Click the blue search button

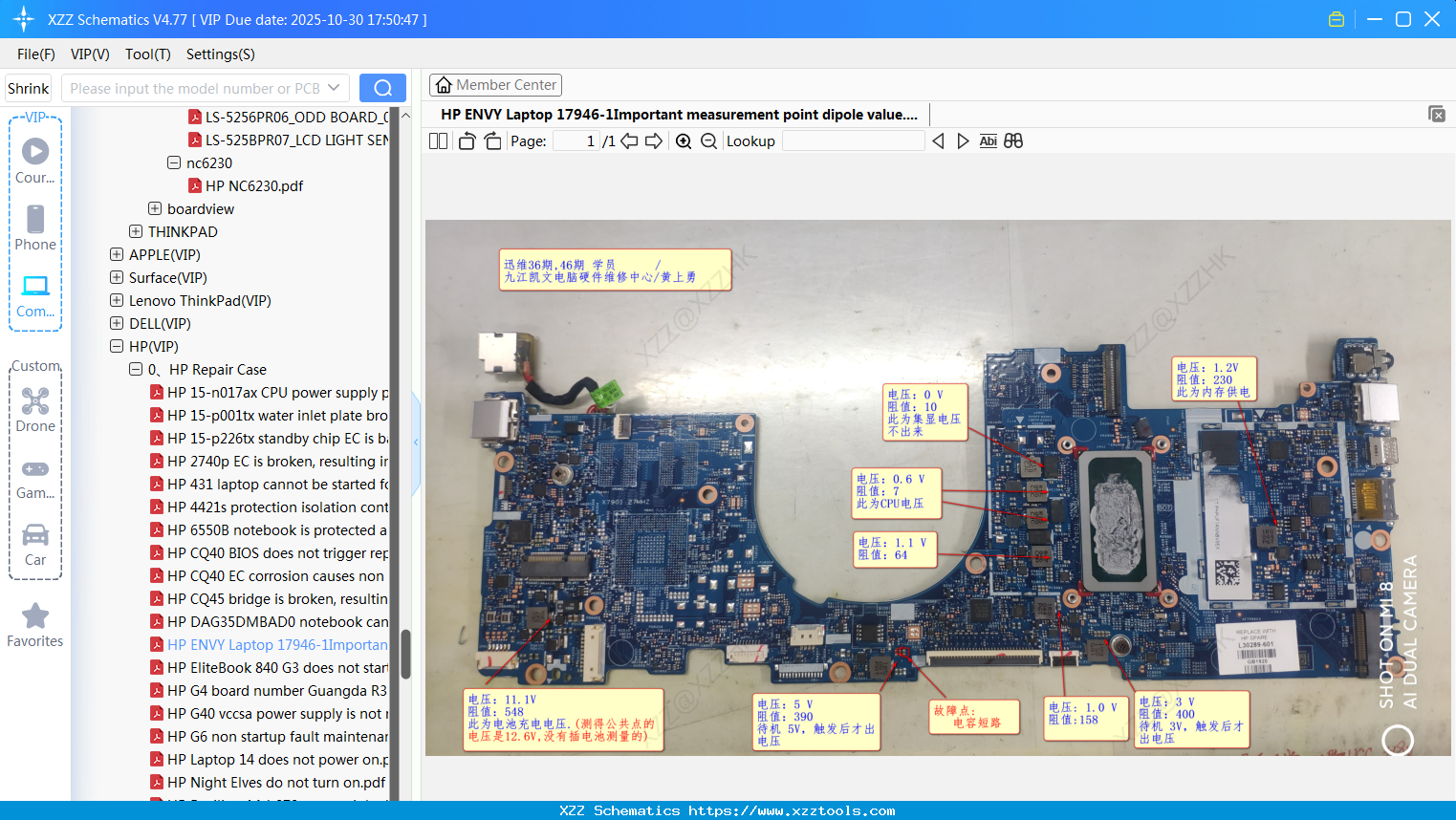[x=382, y=88]
